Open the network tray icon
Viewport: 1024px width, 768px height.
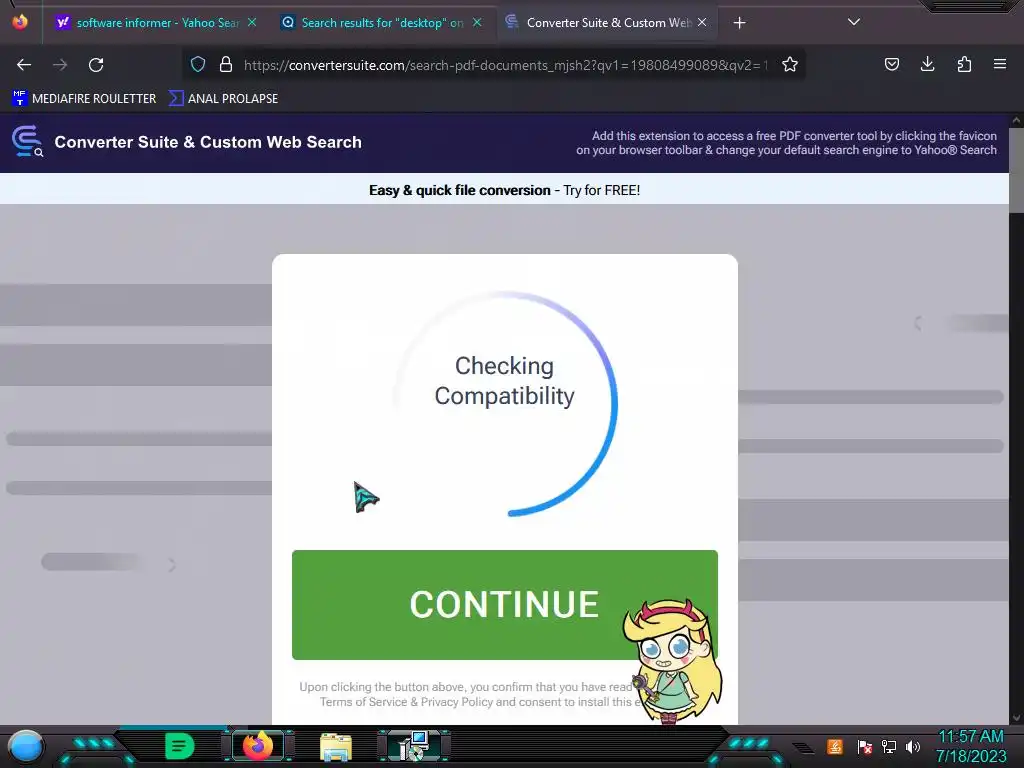point(889,746)
